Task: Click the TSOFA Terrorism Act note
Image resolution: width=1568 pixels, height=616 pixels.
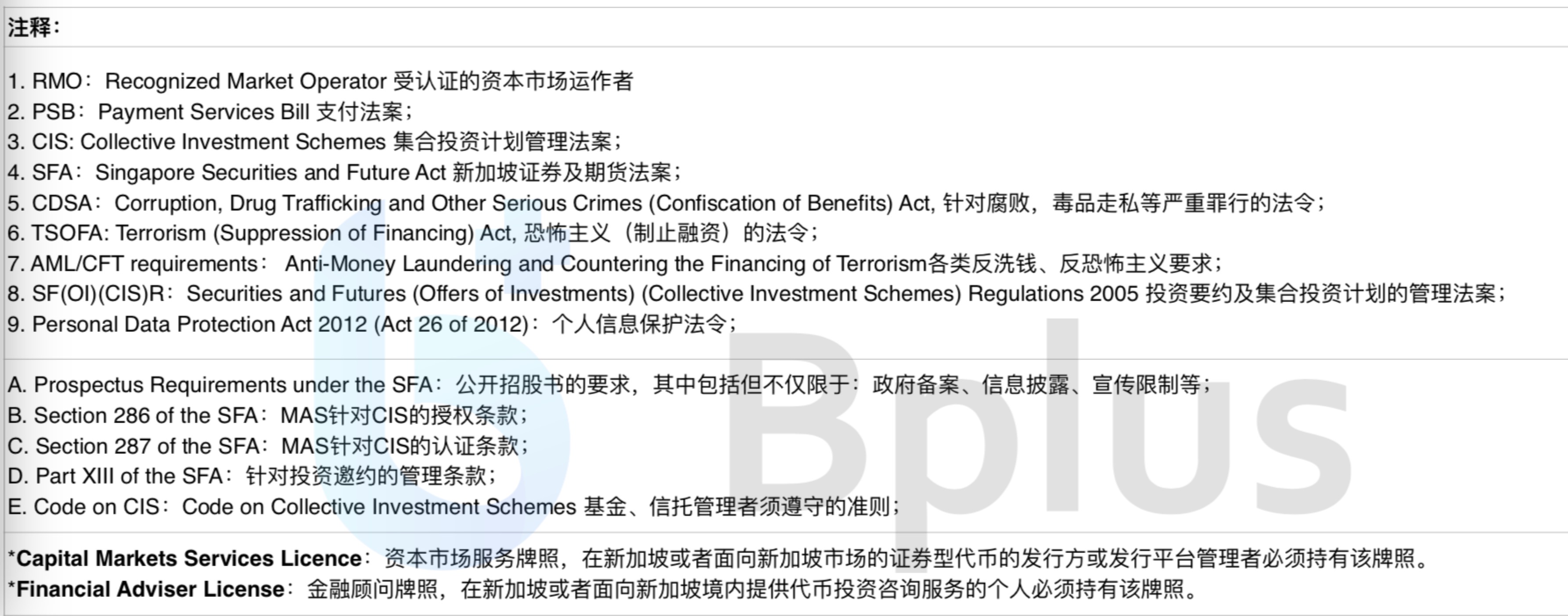Action: [x=414, y=233]
